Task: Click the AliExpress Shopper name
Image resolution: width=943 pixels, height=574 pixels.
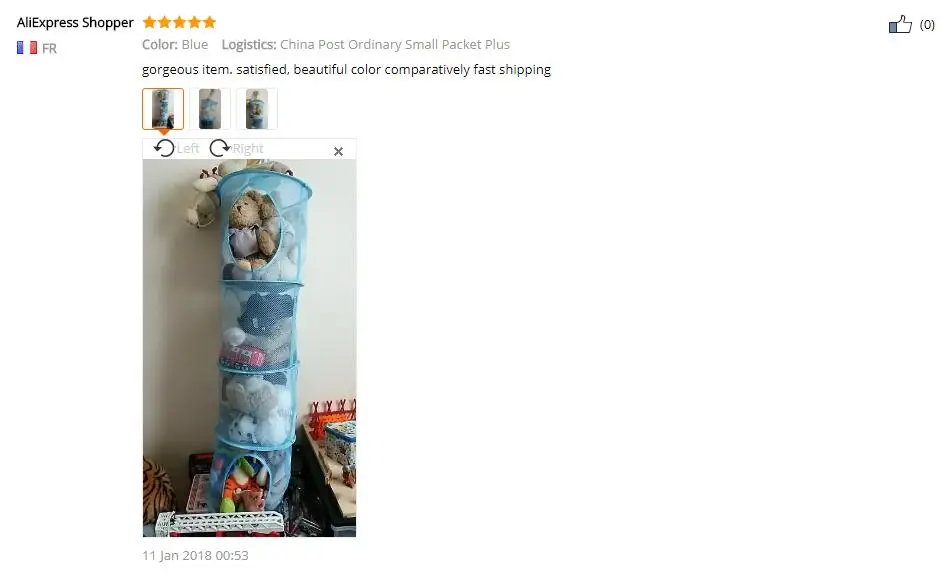Action: pos(75,22)
